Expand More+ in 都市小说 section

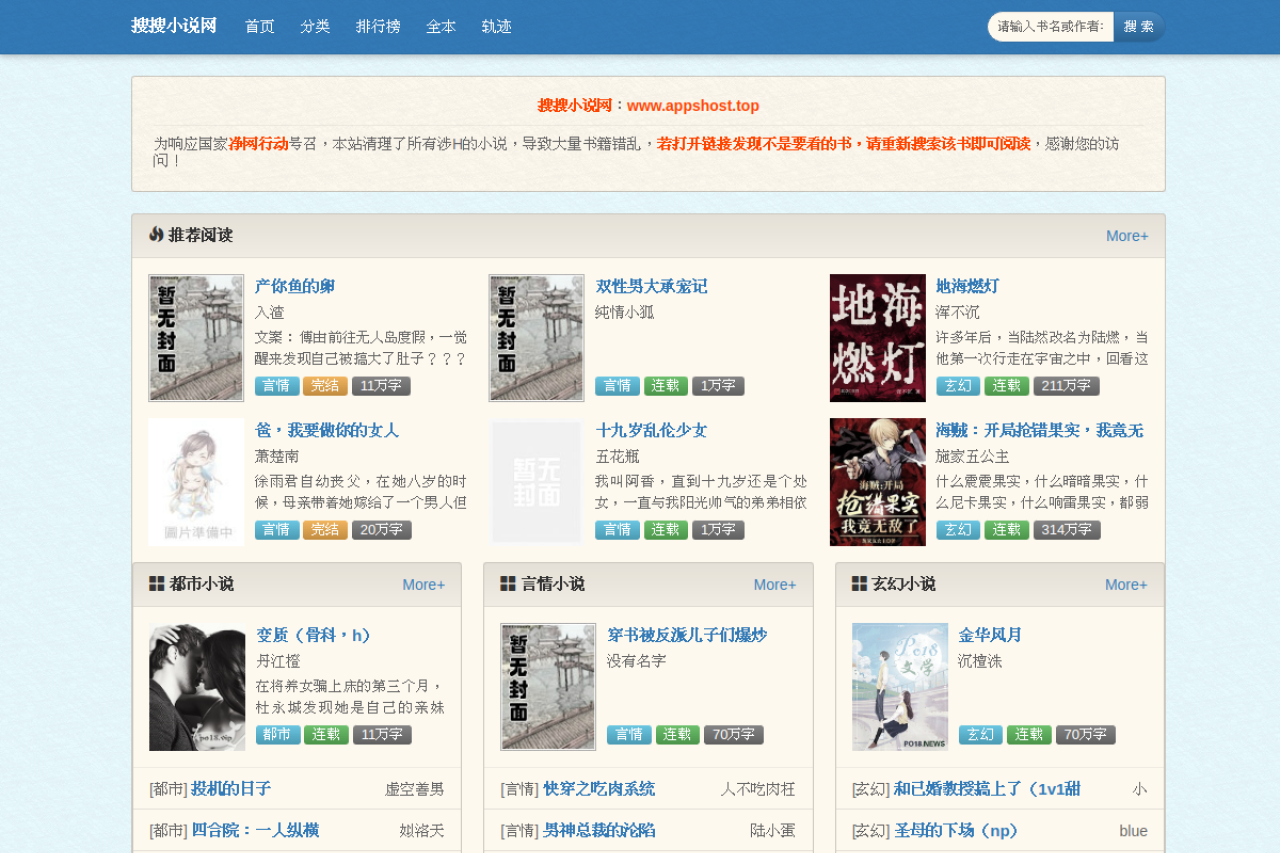coord(424,585)
